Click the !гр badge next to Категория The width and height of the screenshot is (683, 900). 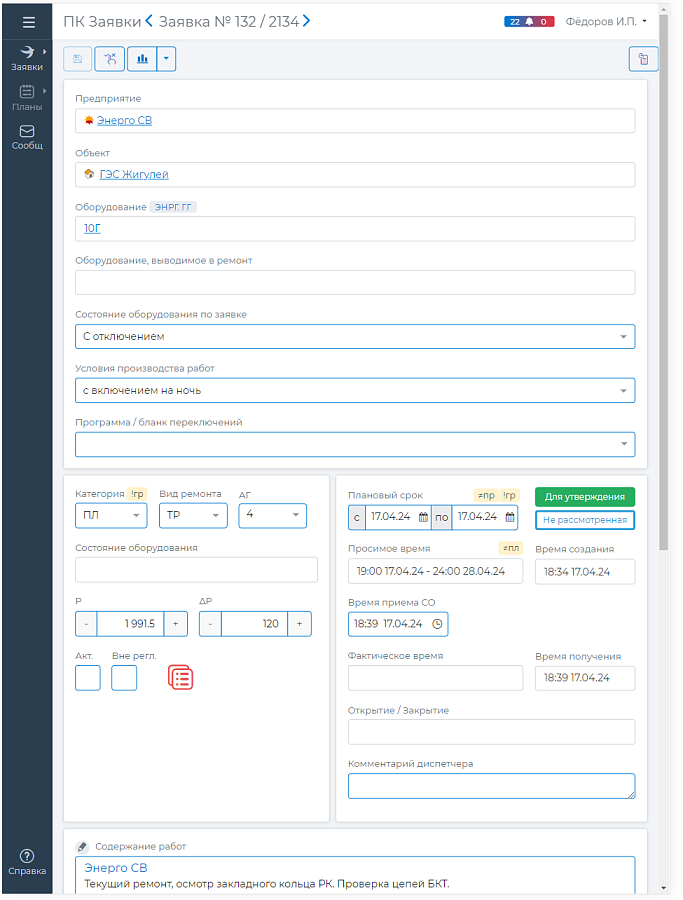(x=137, y=494)
